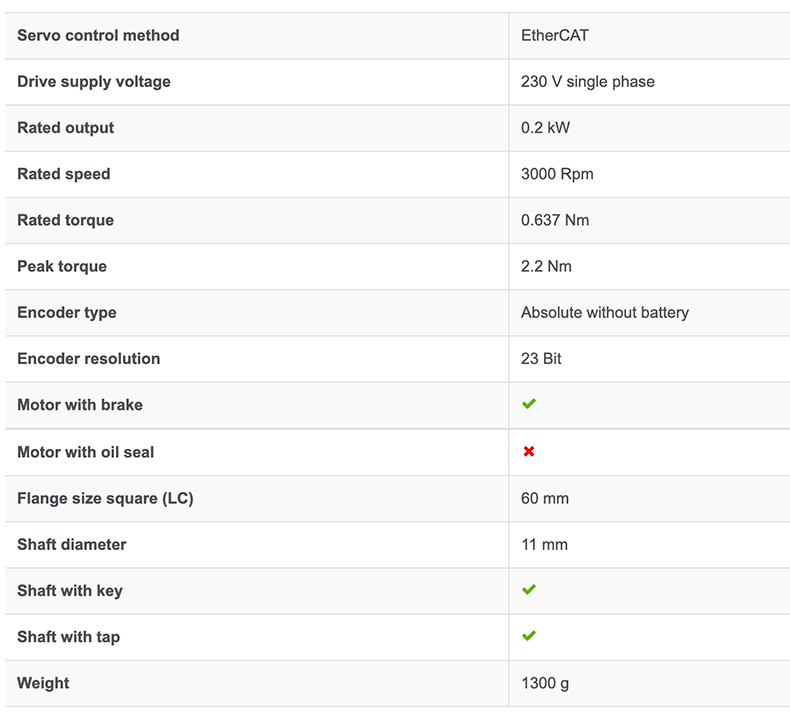This screenshot has width=790, height=717.
Task: Click the Flange size square (LC) label
Action: 105,497
